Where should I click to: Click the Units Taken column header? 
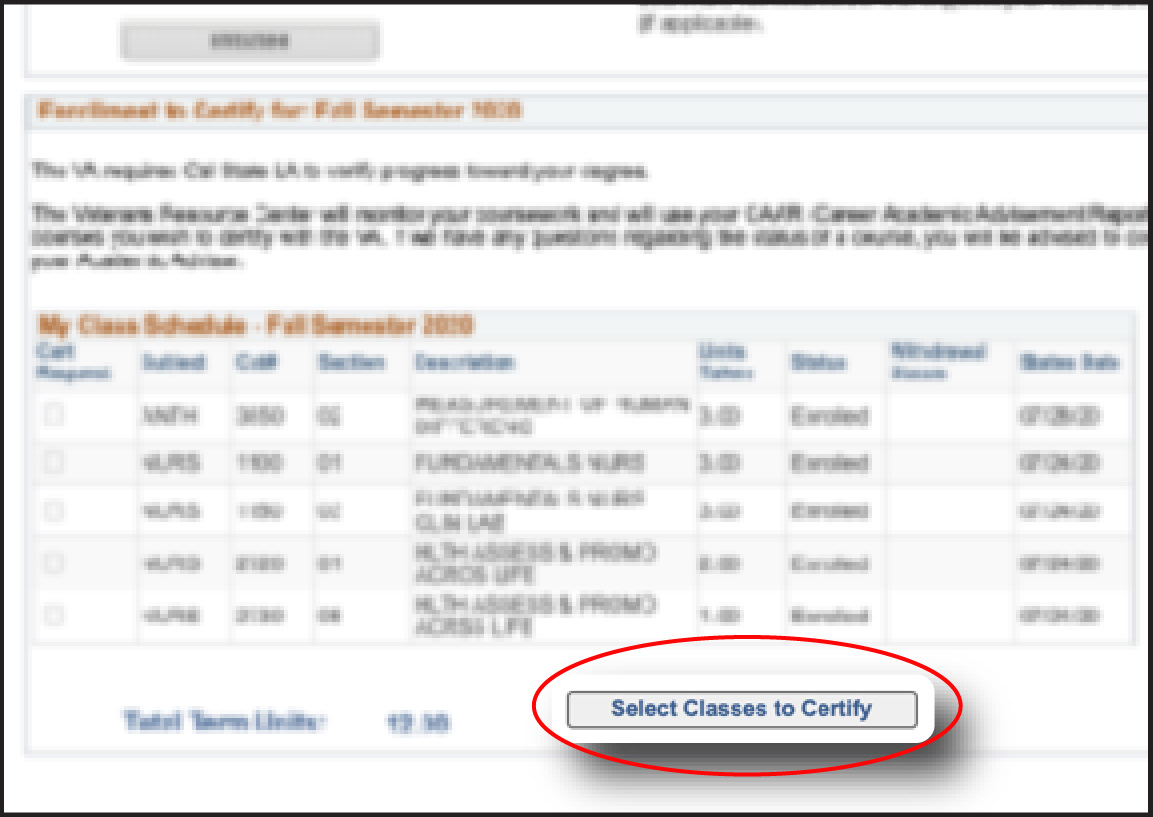pyautogui.click(x=726, y=362)
